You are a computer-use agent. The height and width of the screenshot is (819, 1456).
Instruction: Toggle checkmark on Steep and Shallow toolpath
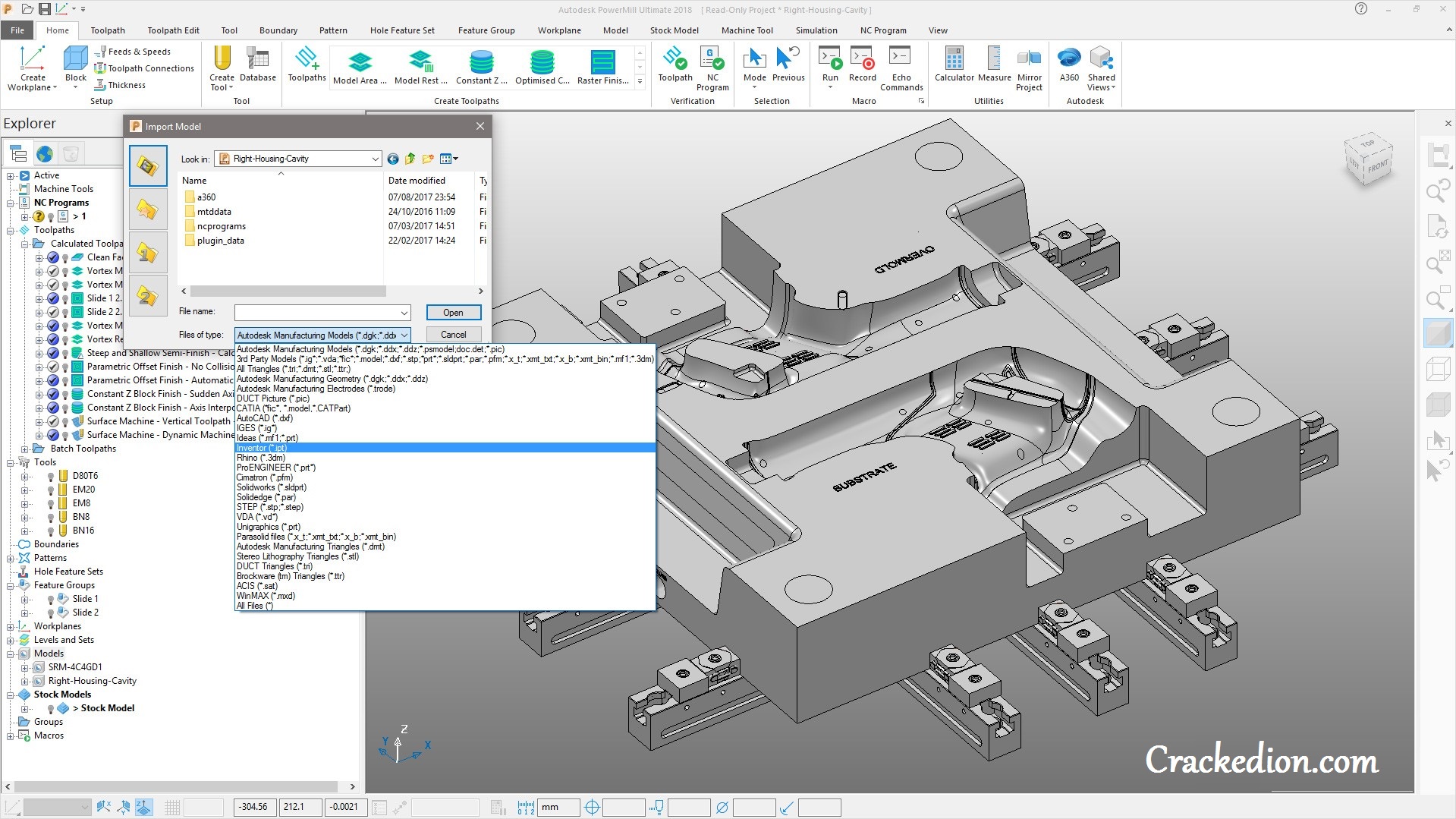coord(53,353)
